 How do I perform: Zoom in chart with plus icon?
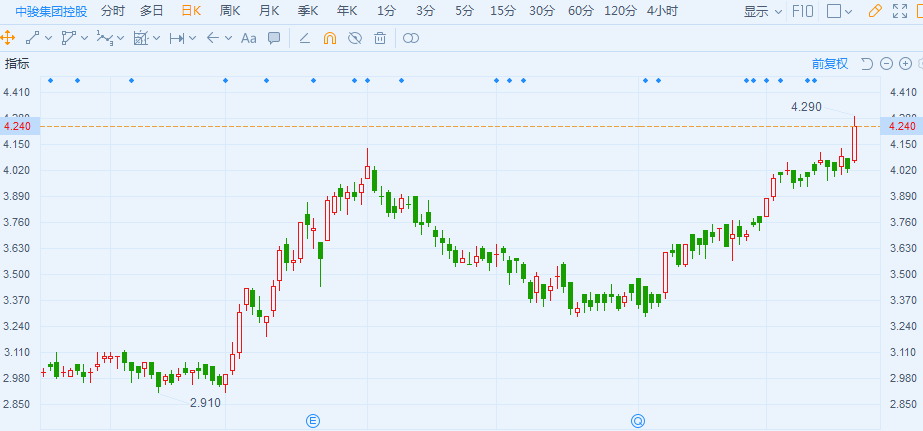pyautogui.click(x=905, y=64)
